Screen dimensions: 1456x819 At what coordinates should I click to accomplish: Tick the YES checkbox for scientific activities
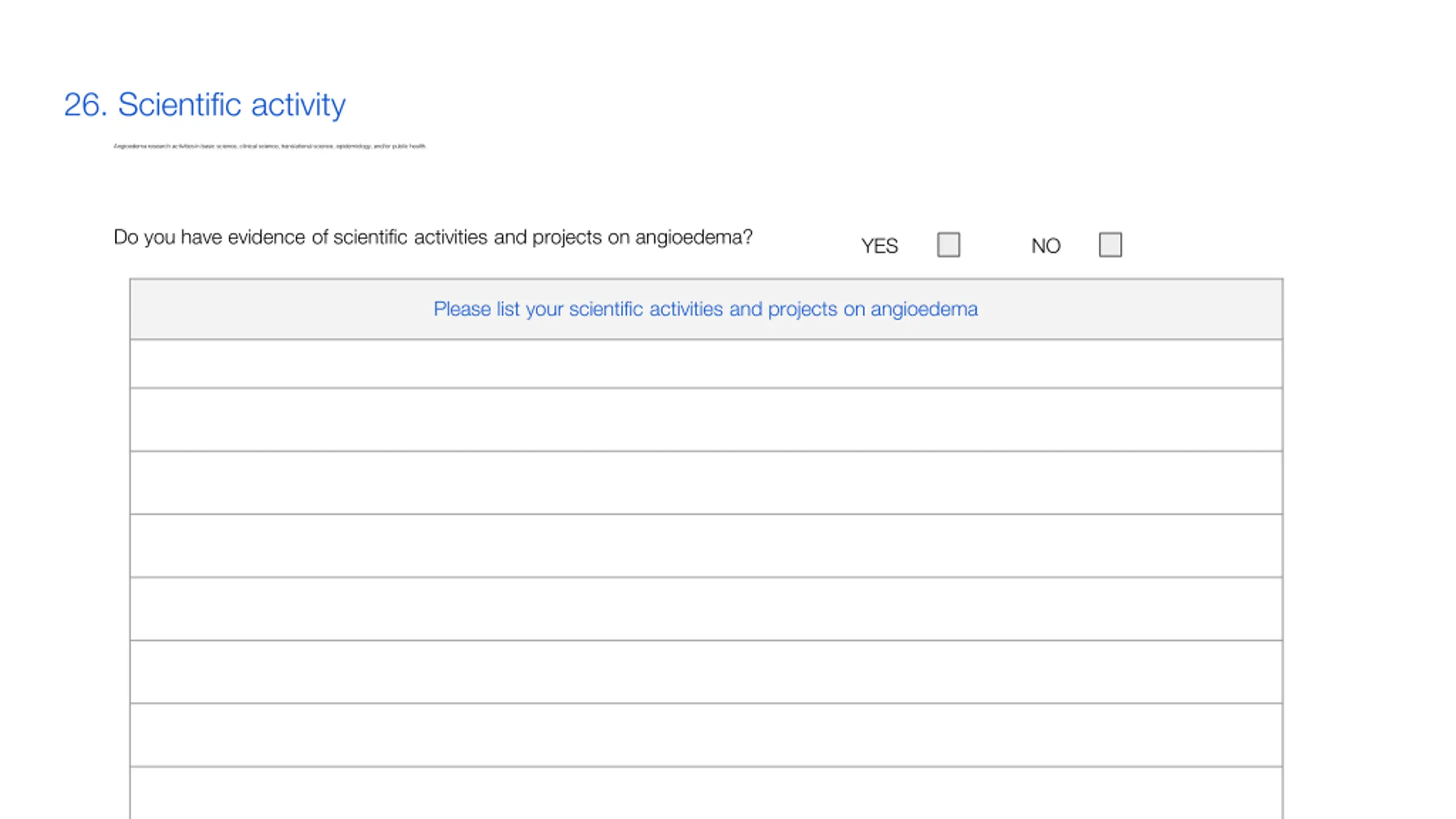point(948,245)
